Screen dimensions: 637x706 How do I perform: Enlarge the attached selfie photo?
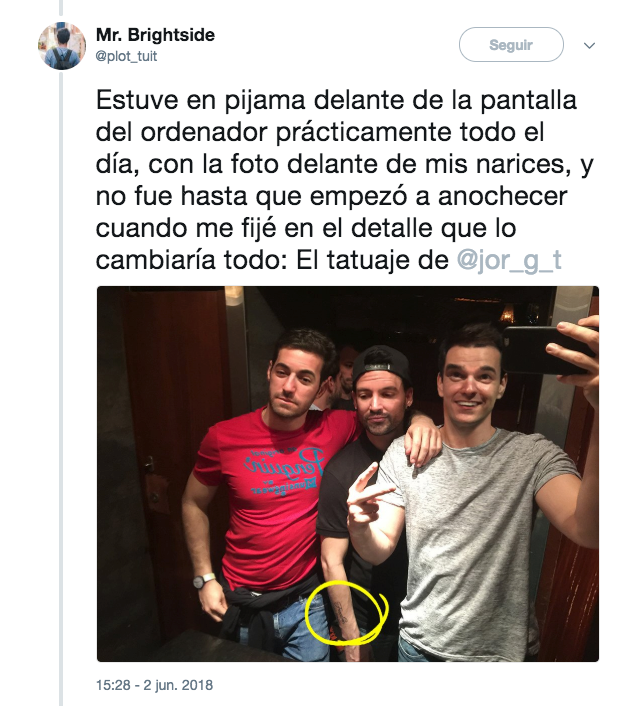pos(348,474)
